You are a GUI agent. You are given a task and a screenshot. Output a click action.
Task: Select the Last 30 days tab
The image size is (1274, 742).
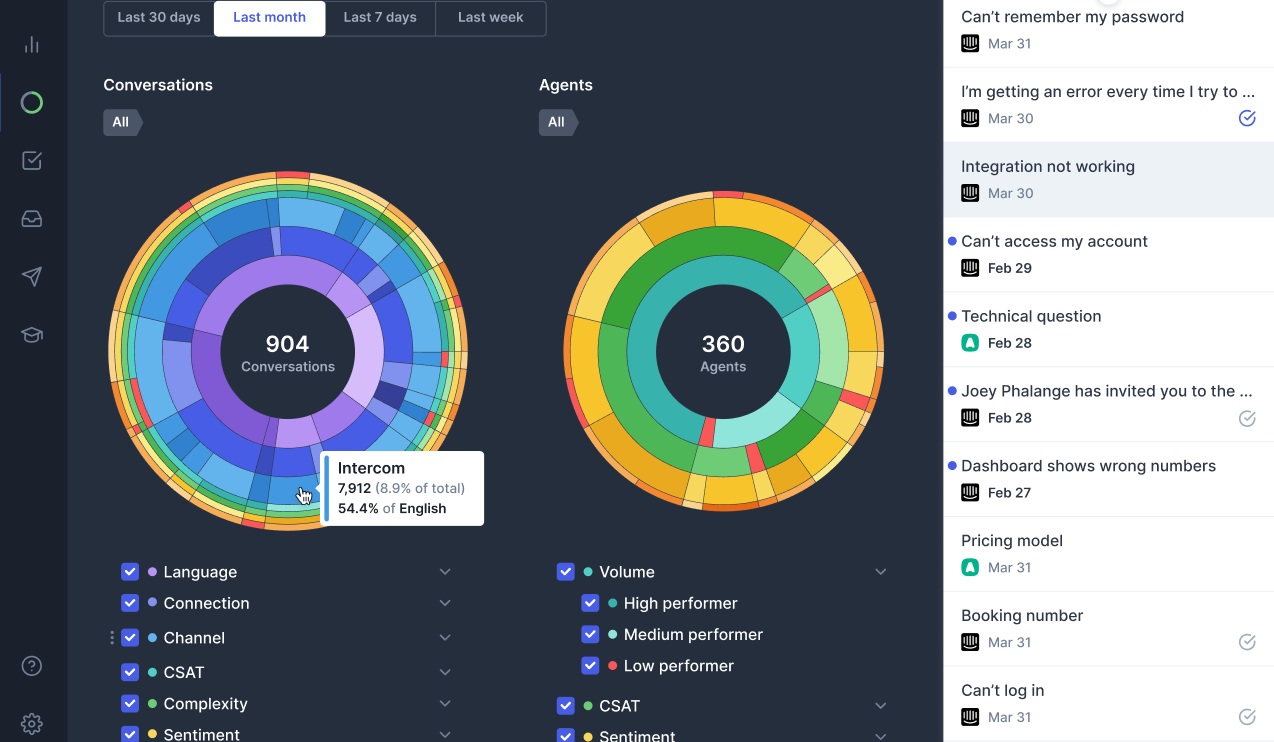pyautogui.click(x=159, y=18)
